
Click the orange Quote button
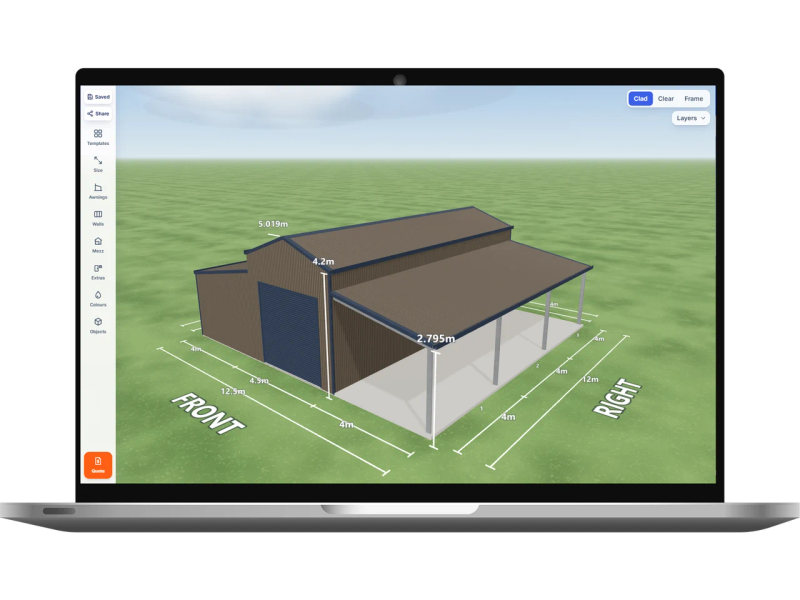[98, 465]
